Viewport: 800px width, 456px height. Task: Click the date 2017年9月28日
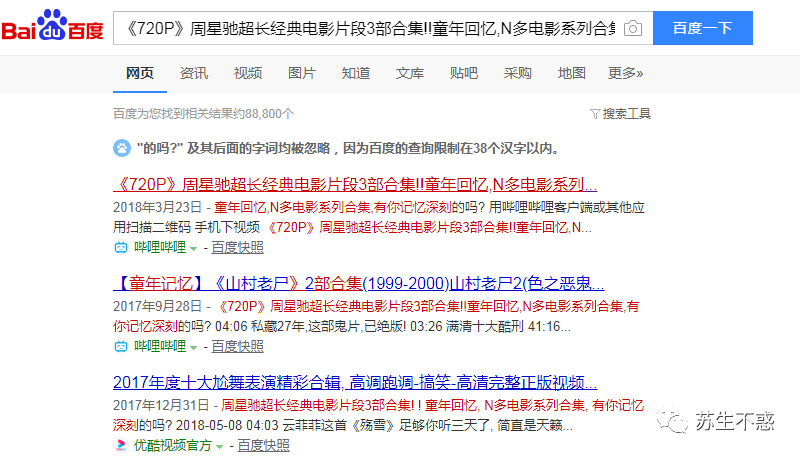[158, 306]
